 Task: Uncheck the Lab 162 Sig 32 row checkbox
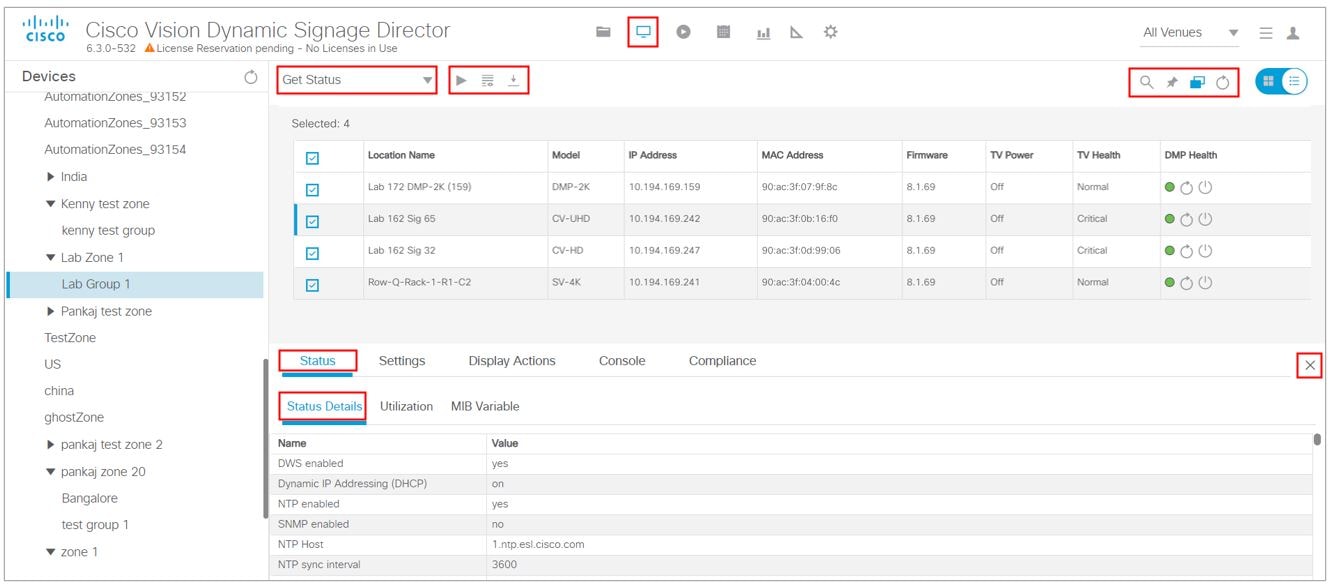312,253
